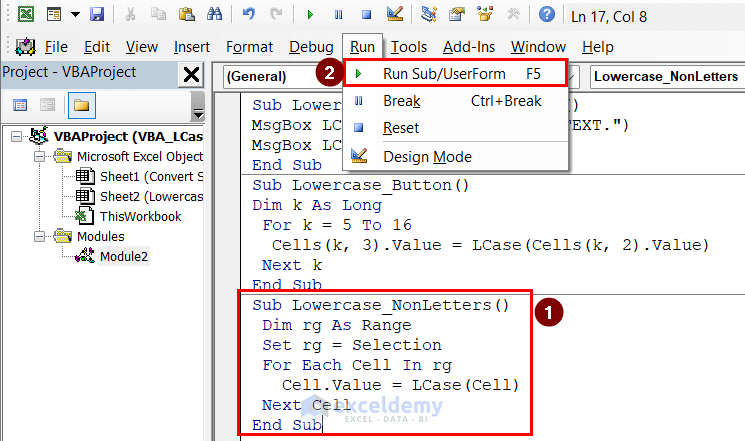745x441 pixels.
Task: Open the Debug menu
Action: 311,47
